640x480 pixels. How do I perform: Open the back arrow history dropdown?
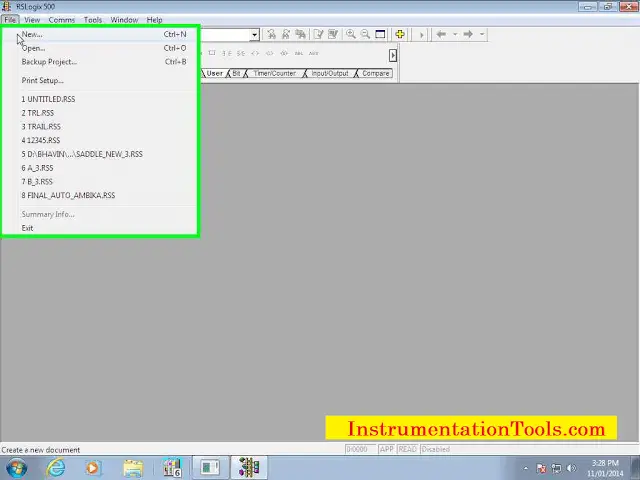(x=455, y=34)
